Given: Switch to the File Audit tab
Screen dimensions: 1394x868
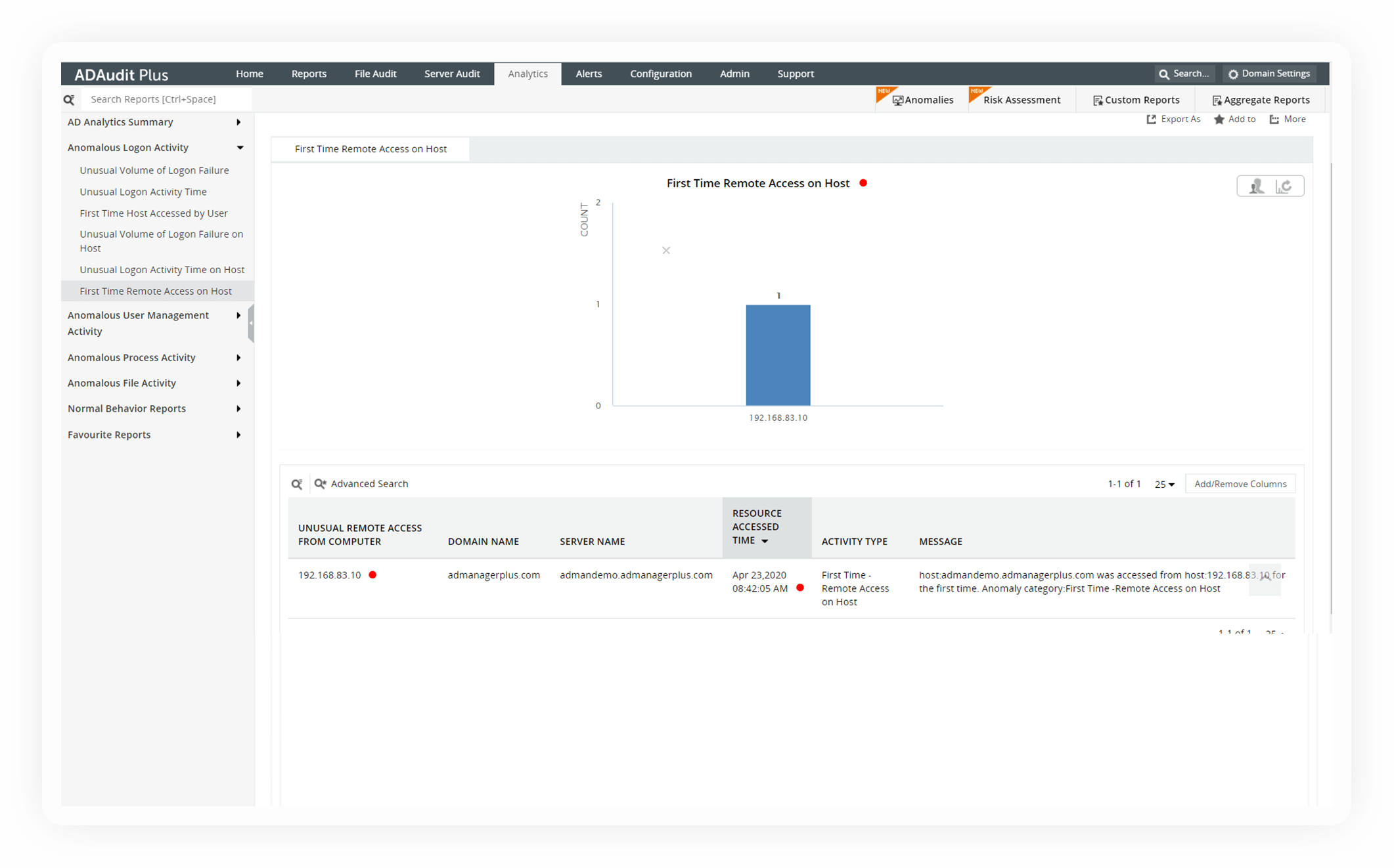Looking at the screenshot, I should pos(375,74).
